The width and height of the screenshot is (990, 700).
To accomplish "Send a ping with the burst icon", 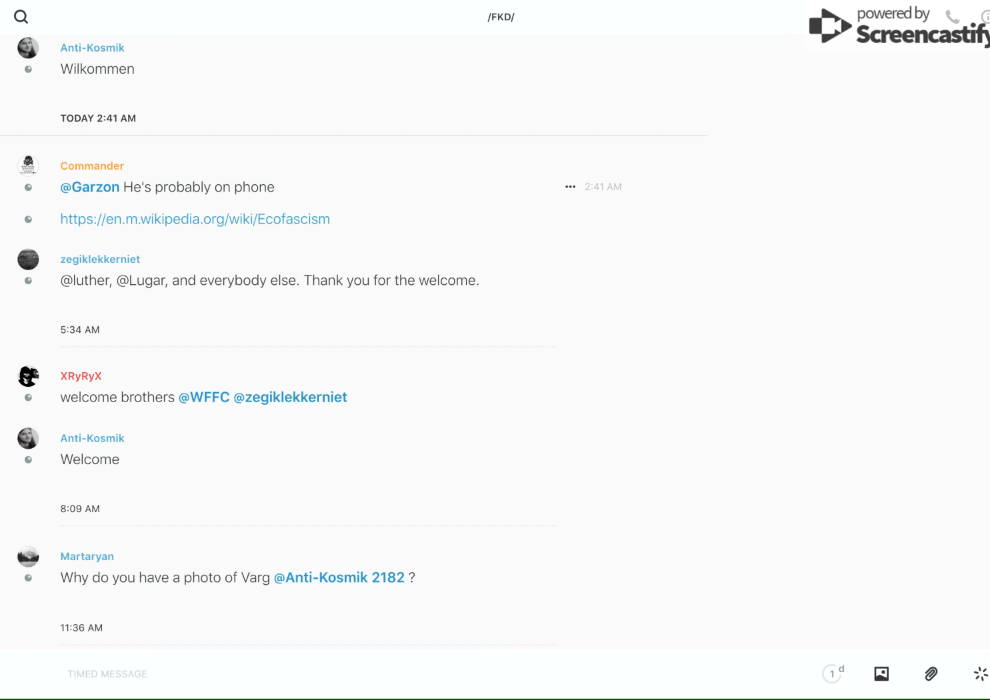I will 980,674.
